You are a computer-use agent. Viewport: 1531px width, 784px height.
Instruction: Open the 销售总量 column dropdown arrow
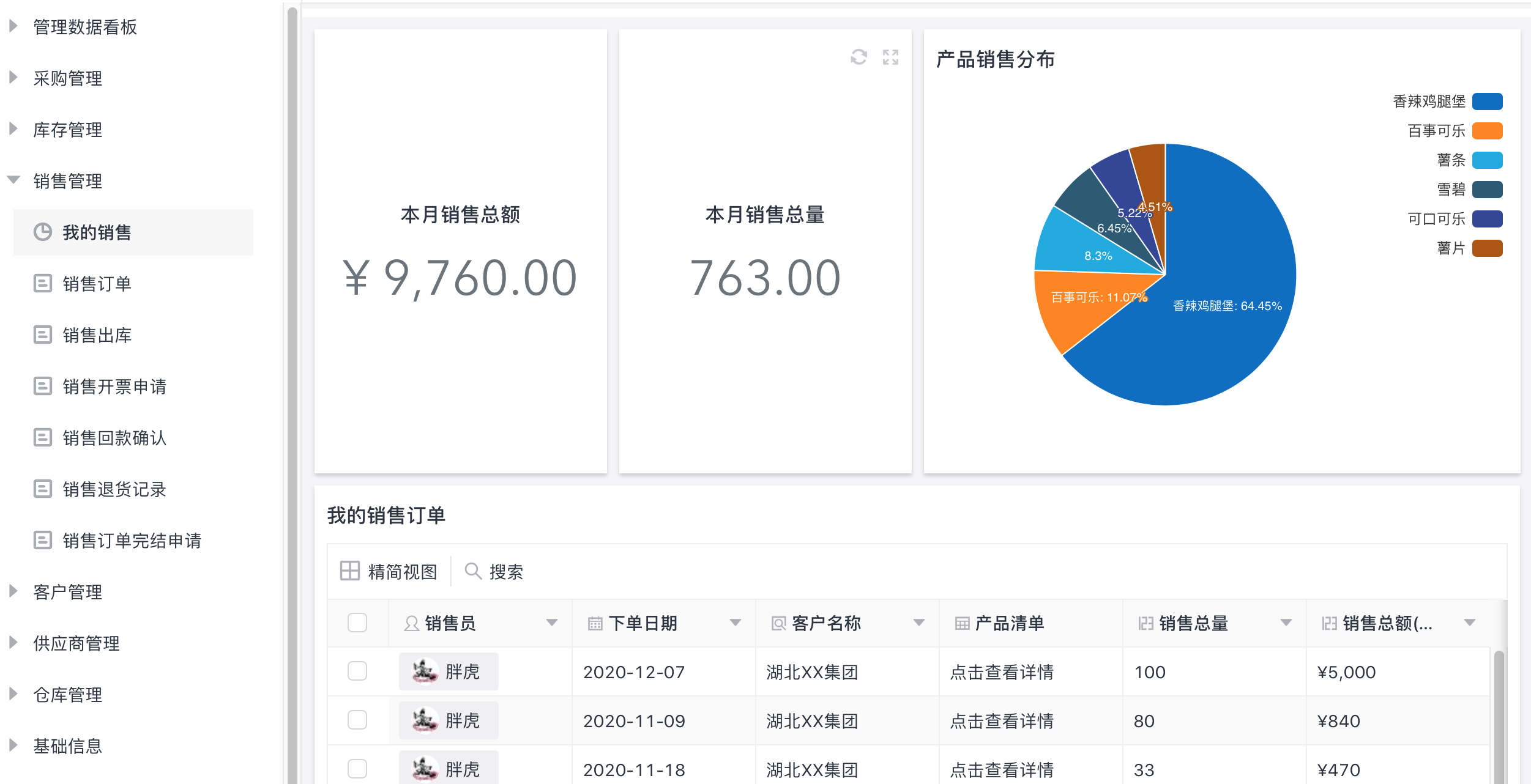tap(1286, 623)
